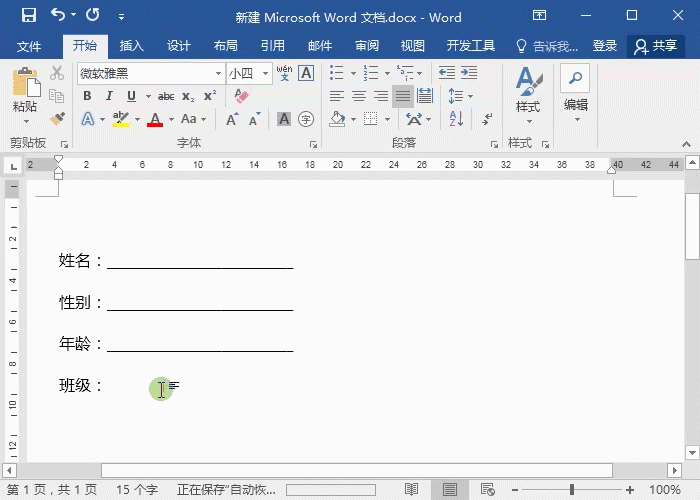Click the 登录 sign-in link
700x500 pixels.
point(605,46)
